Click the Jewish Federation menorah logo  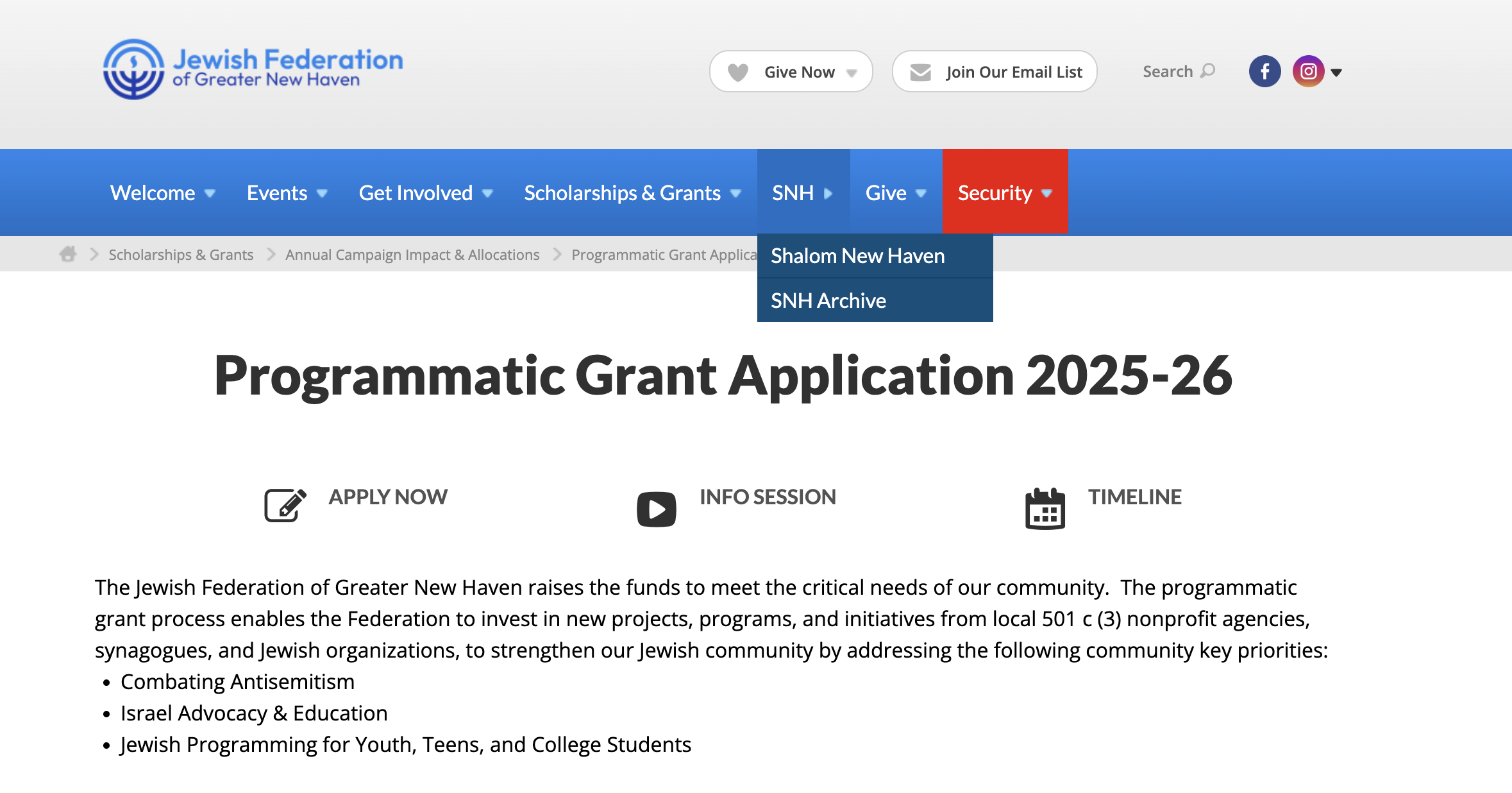tap(134, 69)
